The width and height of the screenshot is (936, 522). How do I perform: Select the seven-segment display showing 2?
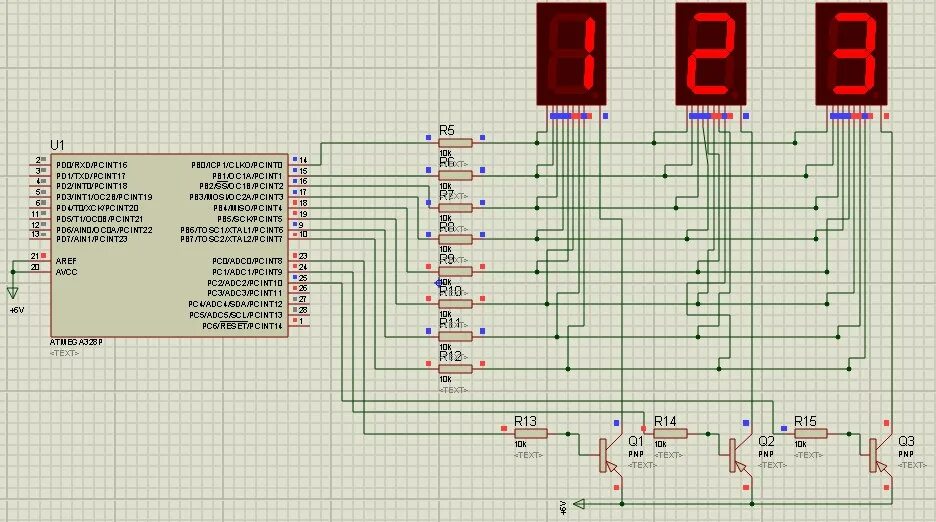pyautogui.click(x=710, y=54)
